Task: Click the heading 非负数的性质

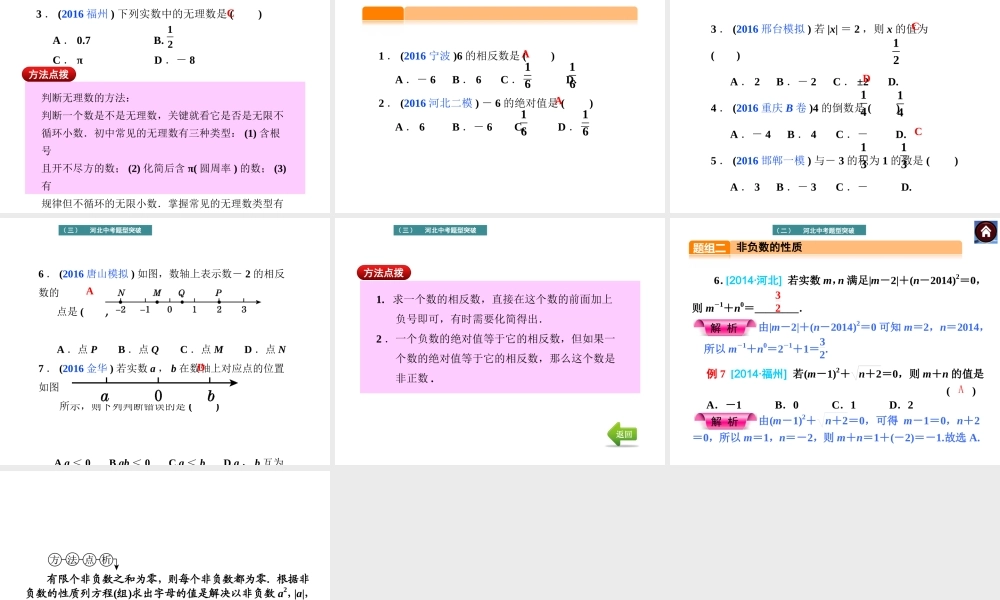Action: point(769,247)
